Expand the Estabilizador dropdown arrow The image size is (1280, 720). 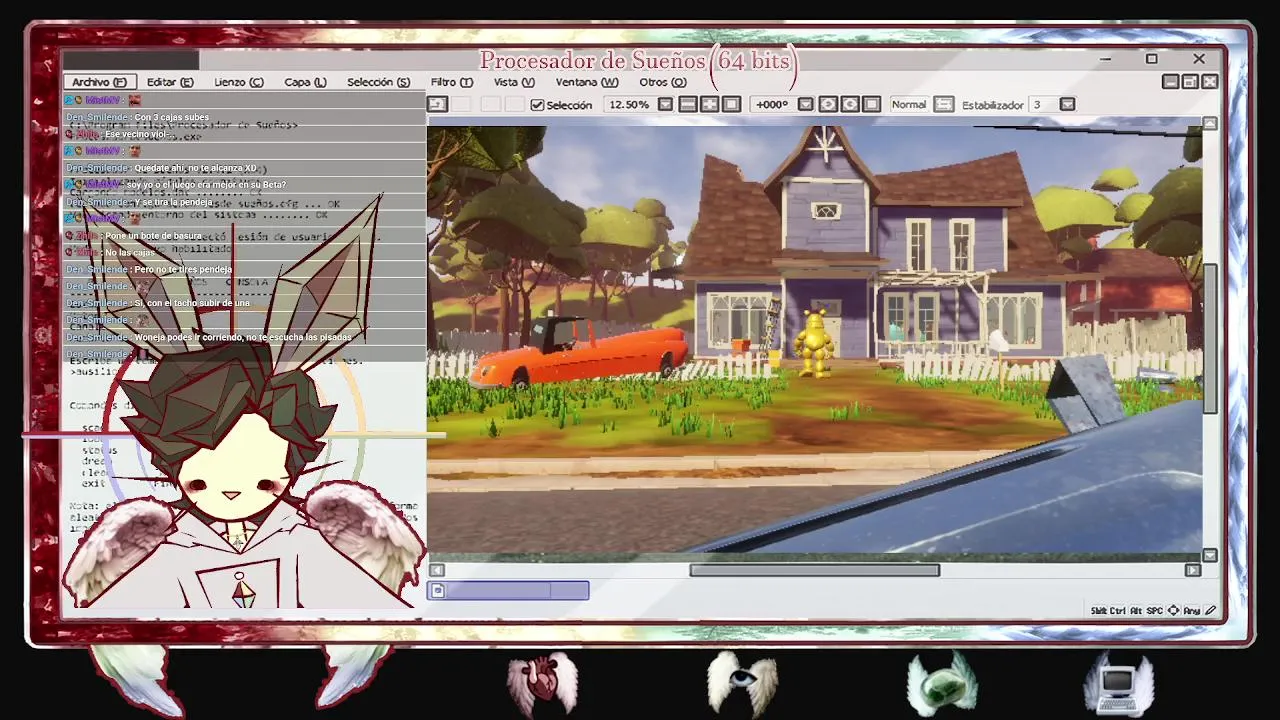1067,104
